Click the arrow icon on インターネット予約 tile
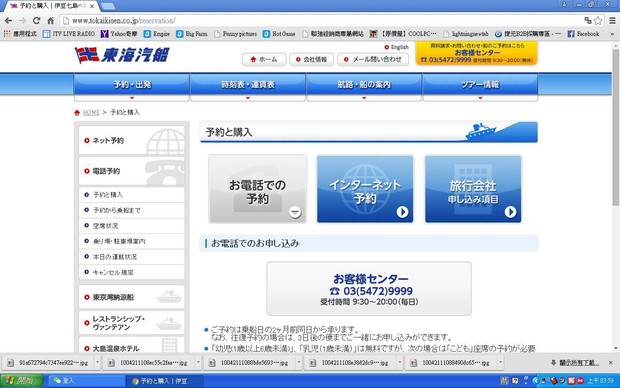Image resolution: width=620 pixels, height=388 pixels. point(402,212)
